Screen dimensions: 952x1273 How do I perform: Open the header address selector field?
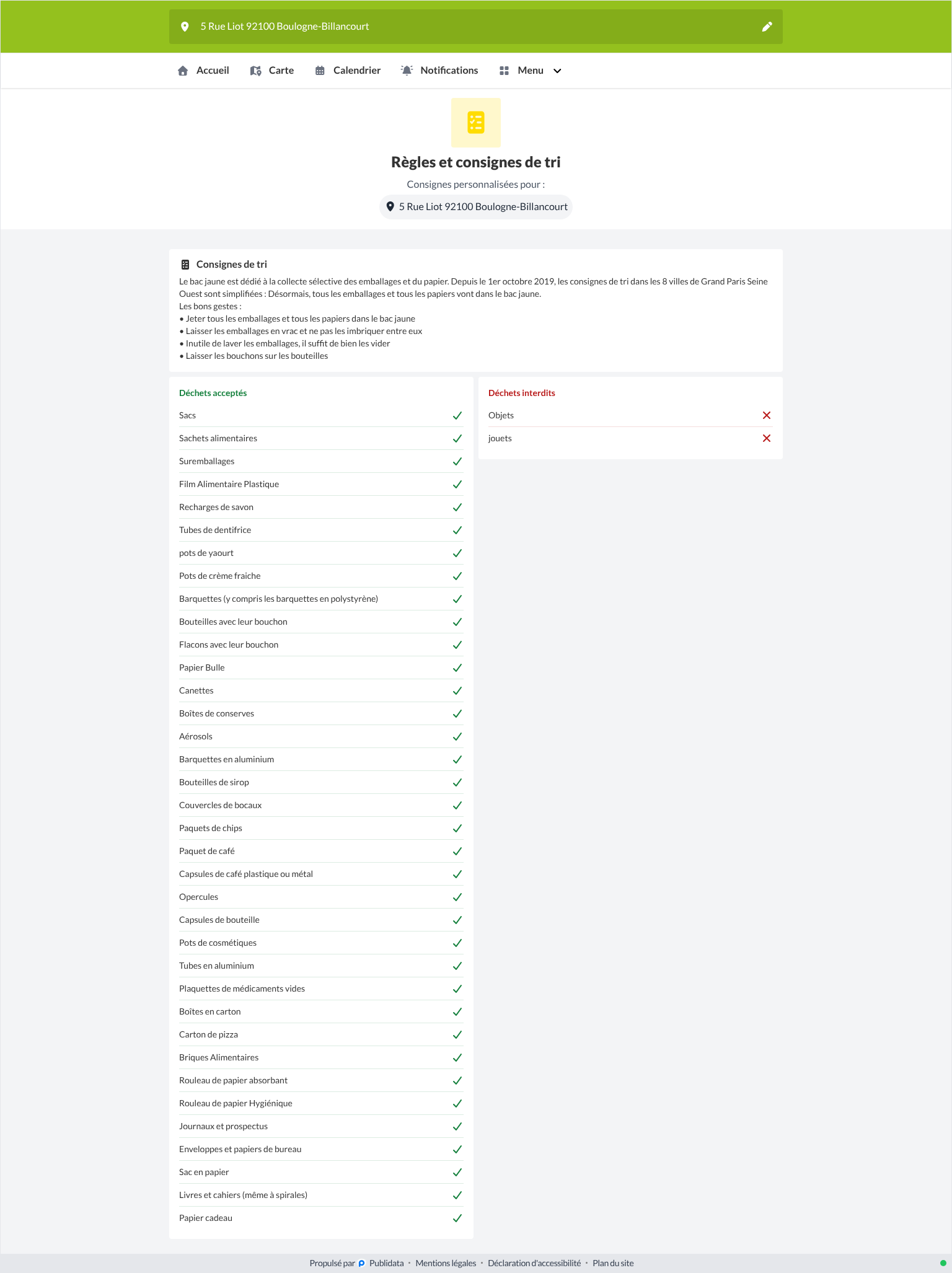(476, 27)
